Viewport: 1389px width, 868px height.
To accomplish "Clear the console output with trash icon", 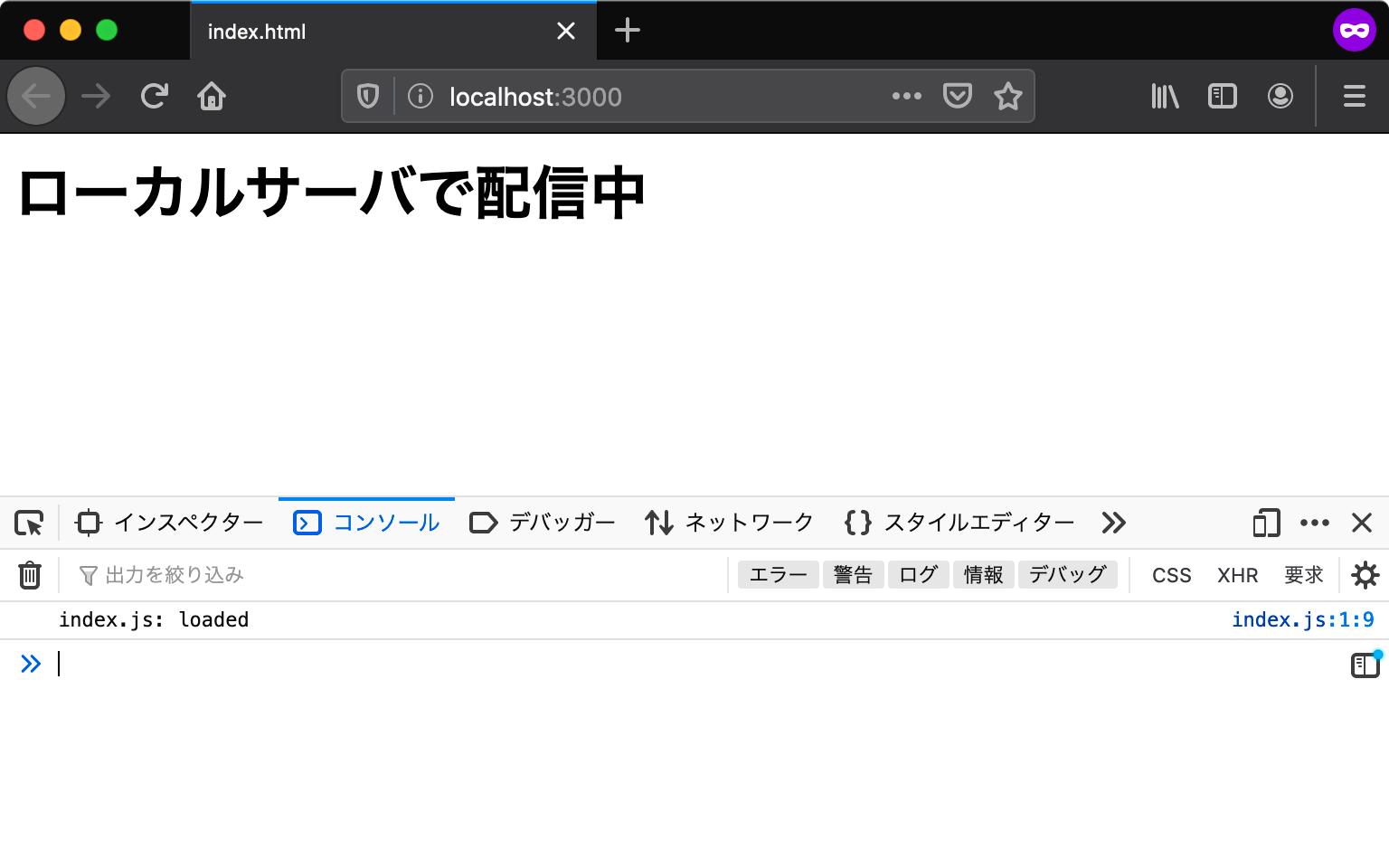I will [x=30, y=574].
